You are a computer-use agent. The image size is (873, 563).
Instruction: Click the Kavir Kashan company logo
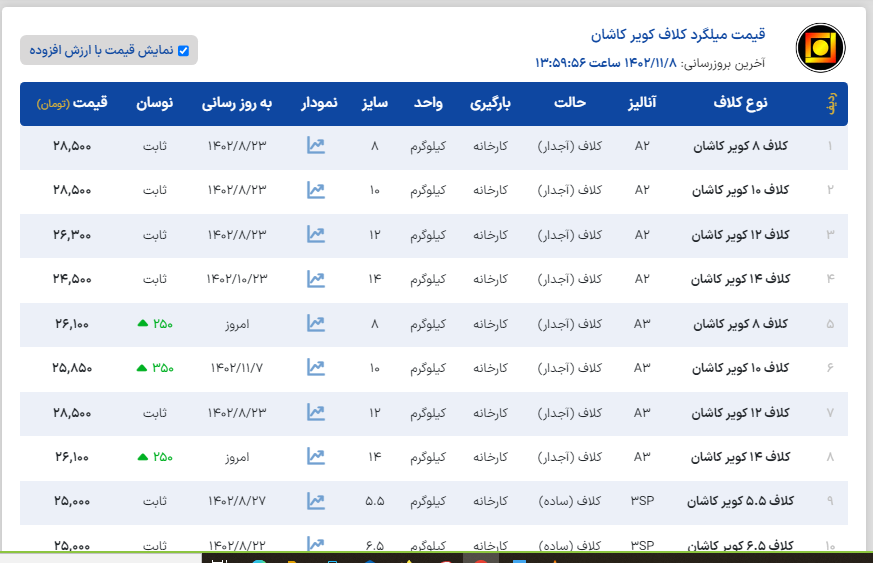tap(820, 48)
